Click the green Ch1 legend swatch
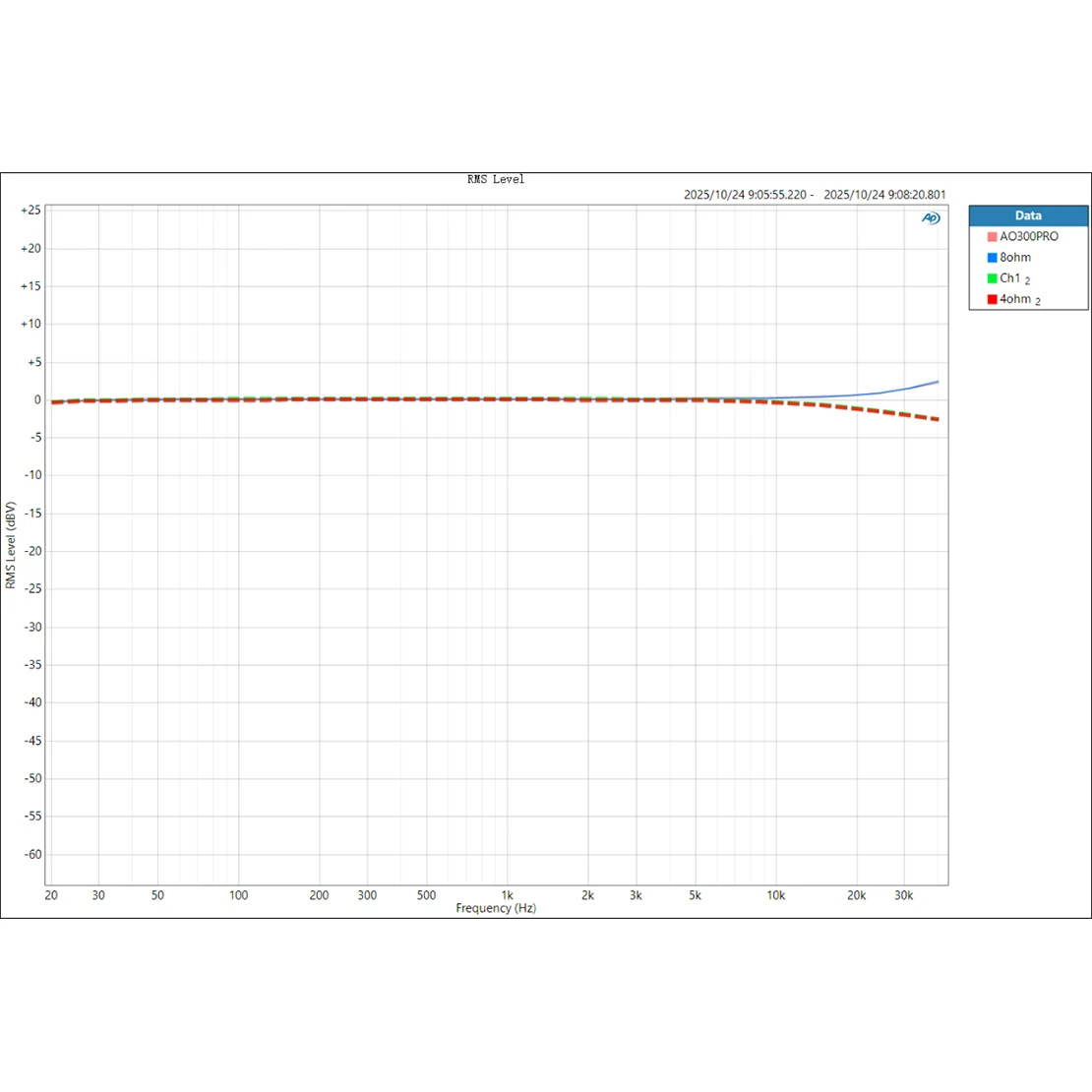The width and height of the screenshot is (1092, 1092). (x=992, y=278)
